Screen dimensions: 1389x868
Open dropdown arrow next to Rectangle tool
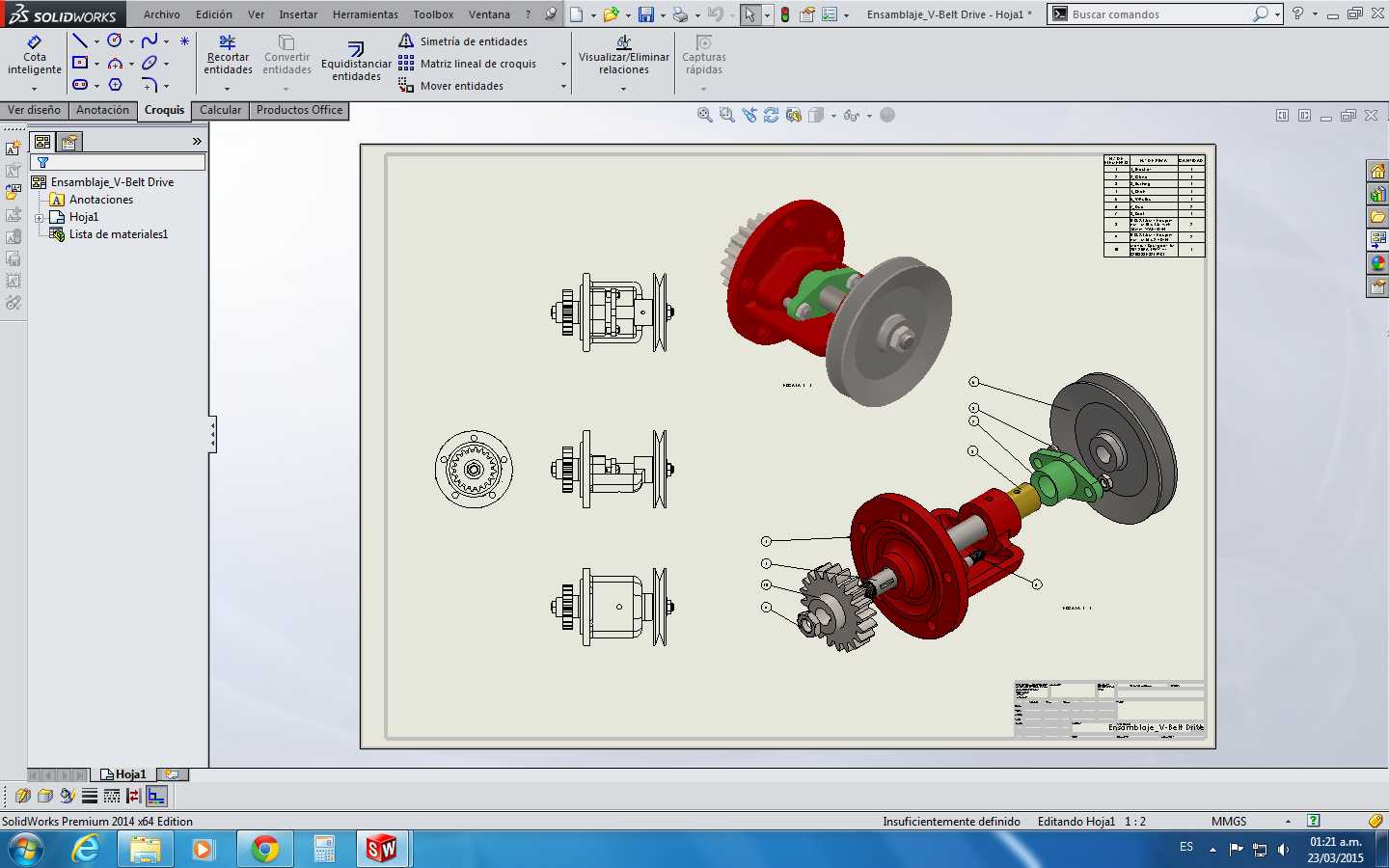pyautogui.click(x=96, y=64)
